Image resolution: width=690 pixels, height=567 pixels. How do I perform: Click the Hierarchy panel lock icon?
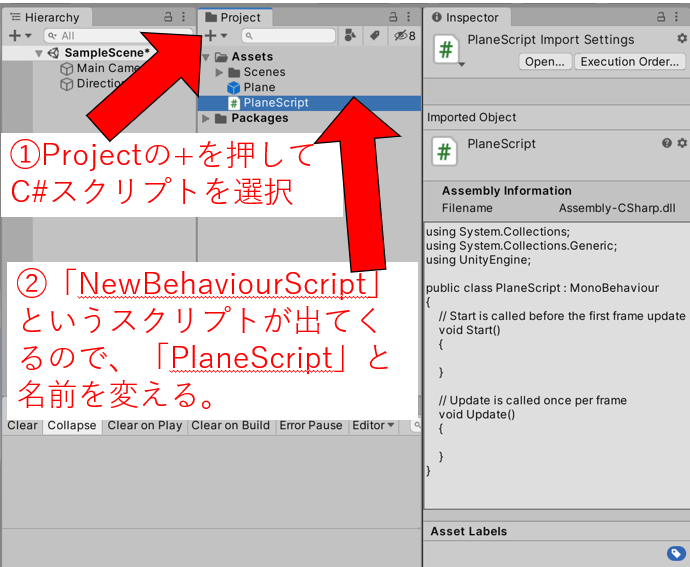tap(168, 17)
